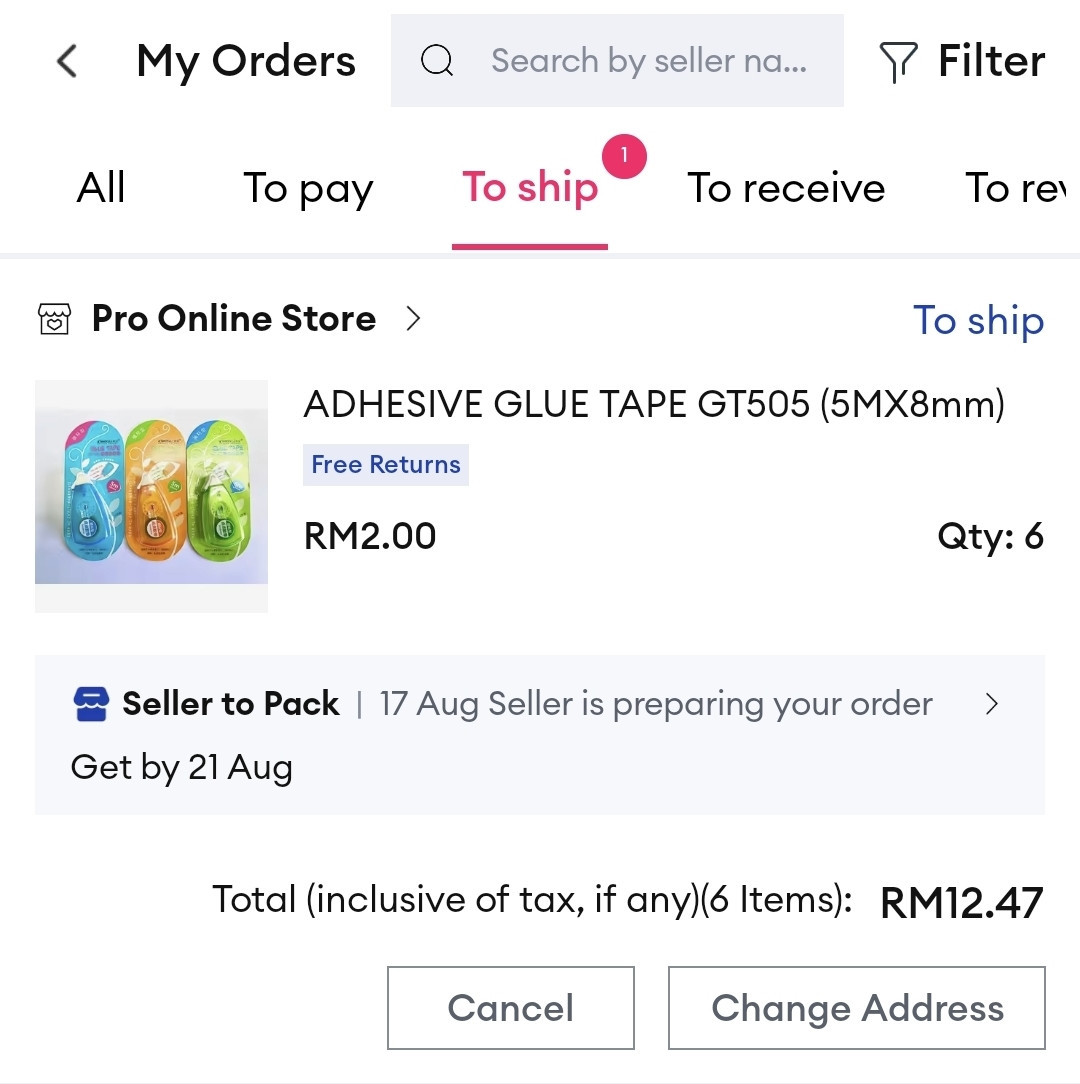Switch to the All orders tab

coord(101,187)
